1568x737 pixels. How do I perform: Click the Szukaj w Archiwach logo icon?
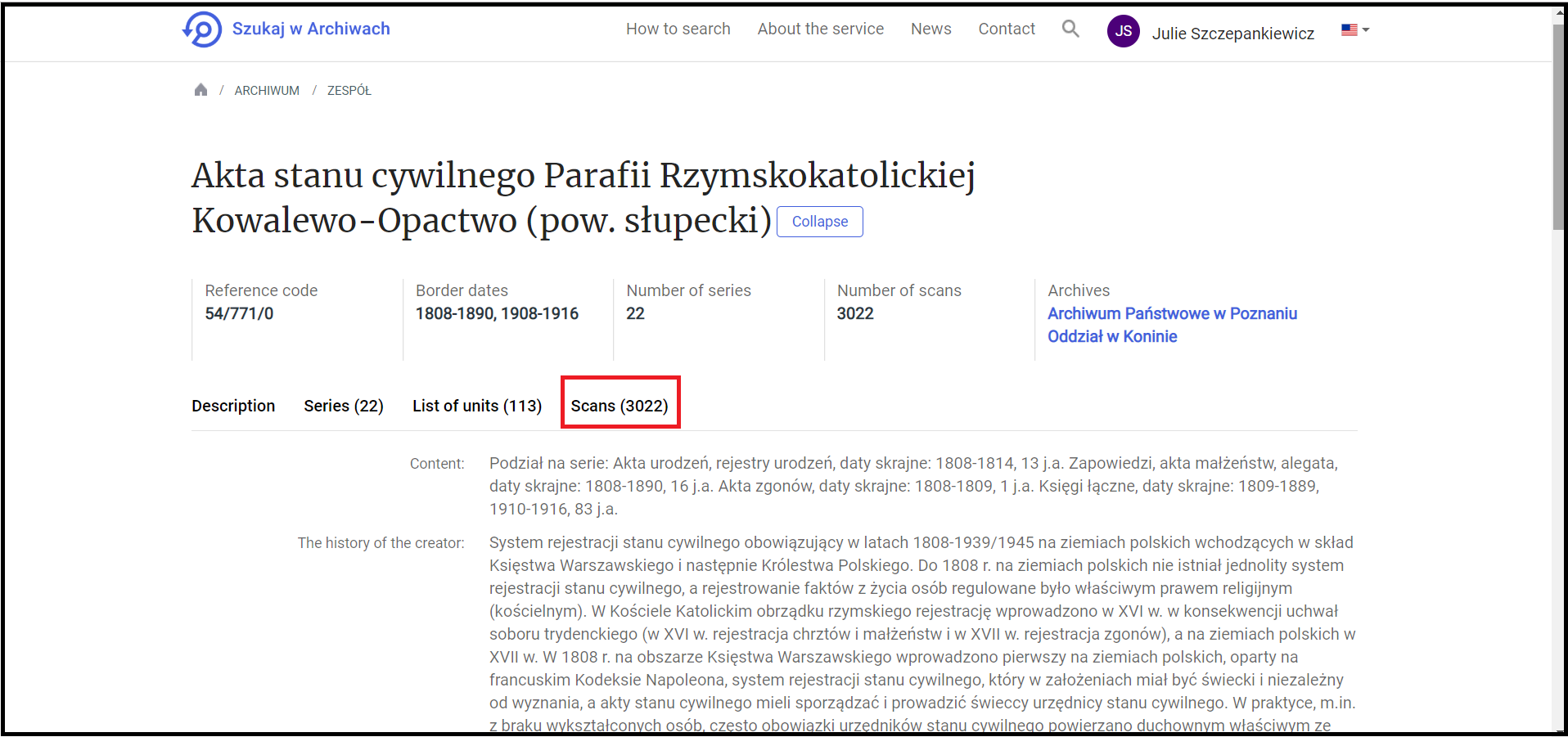(201, 29)
